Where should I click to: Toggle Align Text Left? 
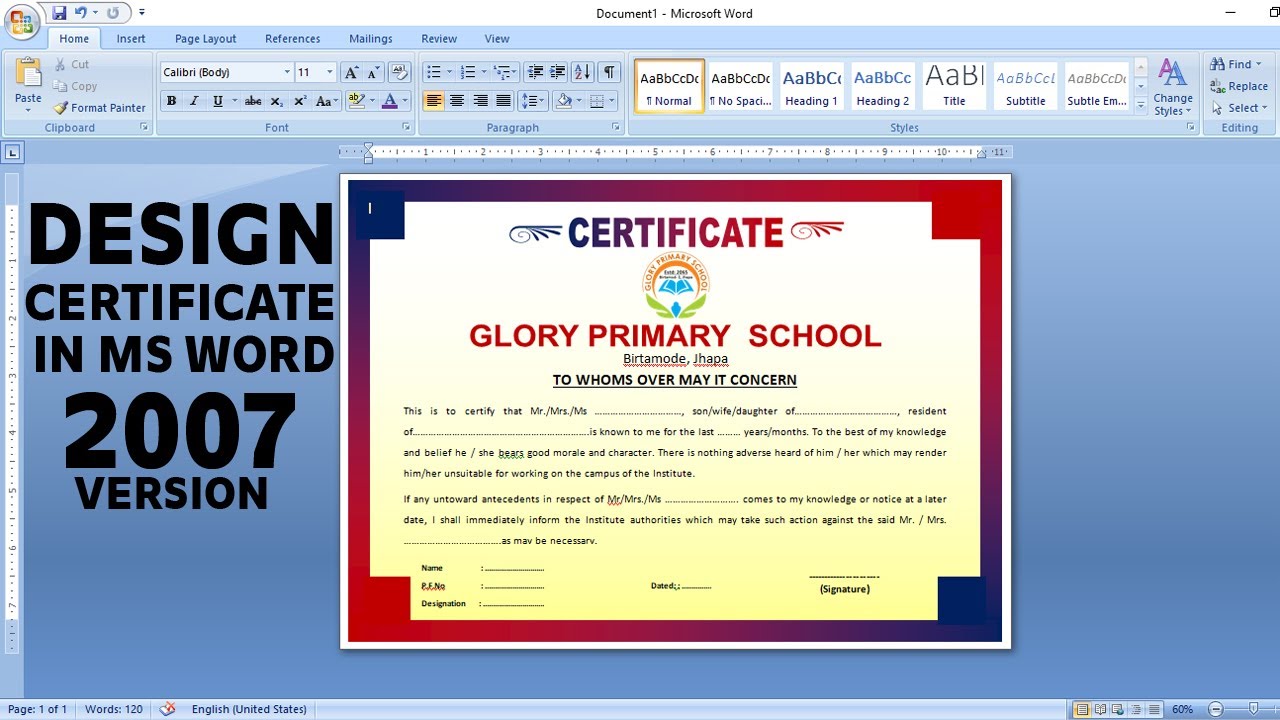(x=434, y=101)
